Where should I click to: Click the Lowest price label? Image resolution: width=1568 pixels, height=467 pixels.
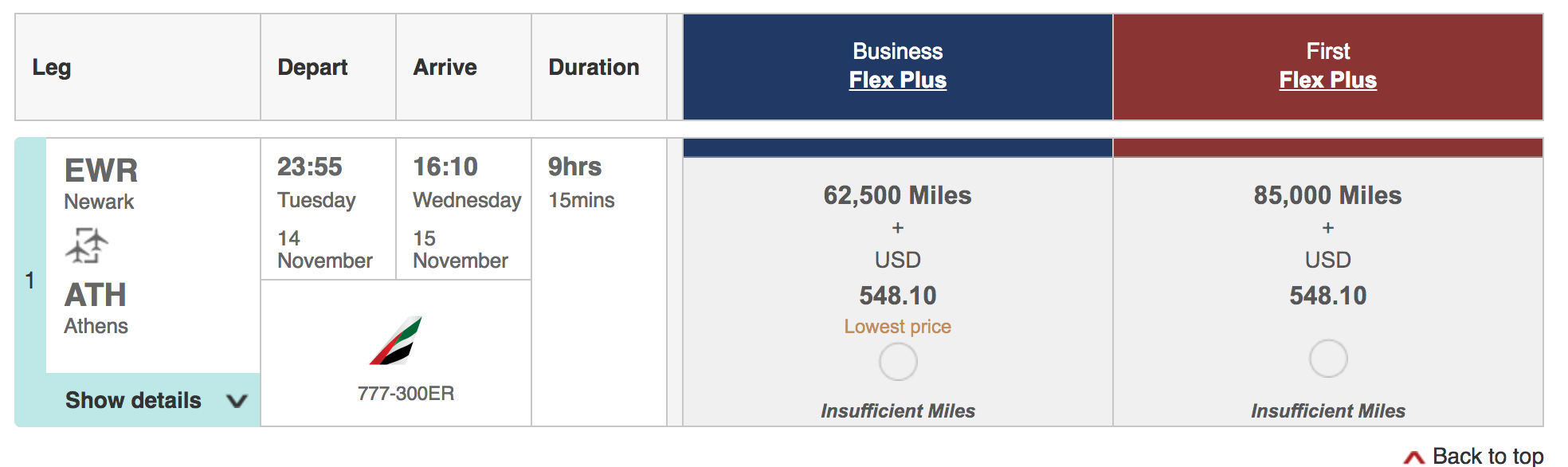tap(898, 327)
